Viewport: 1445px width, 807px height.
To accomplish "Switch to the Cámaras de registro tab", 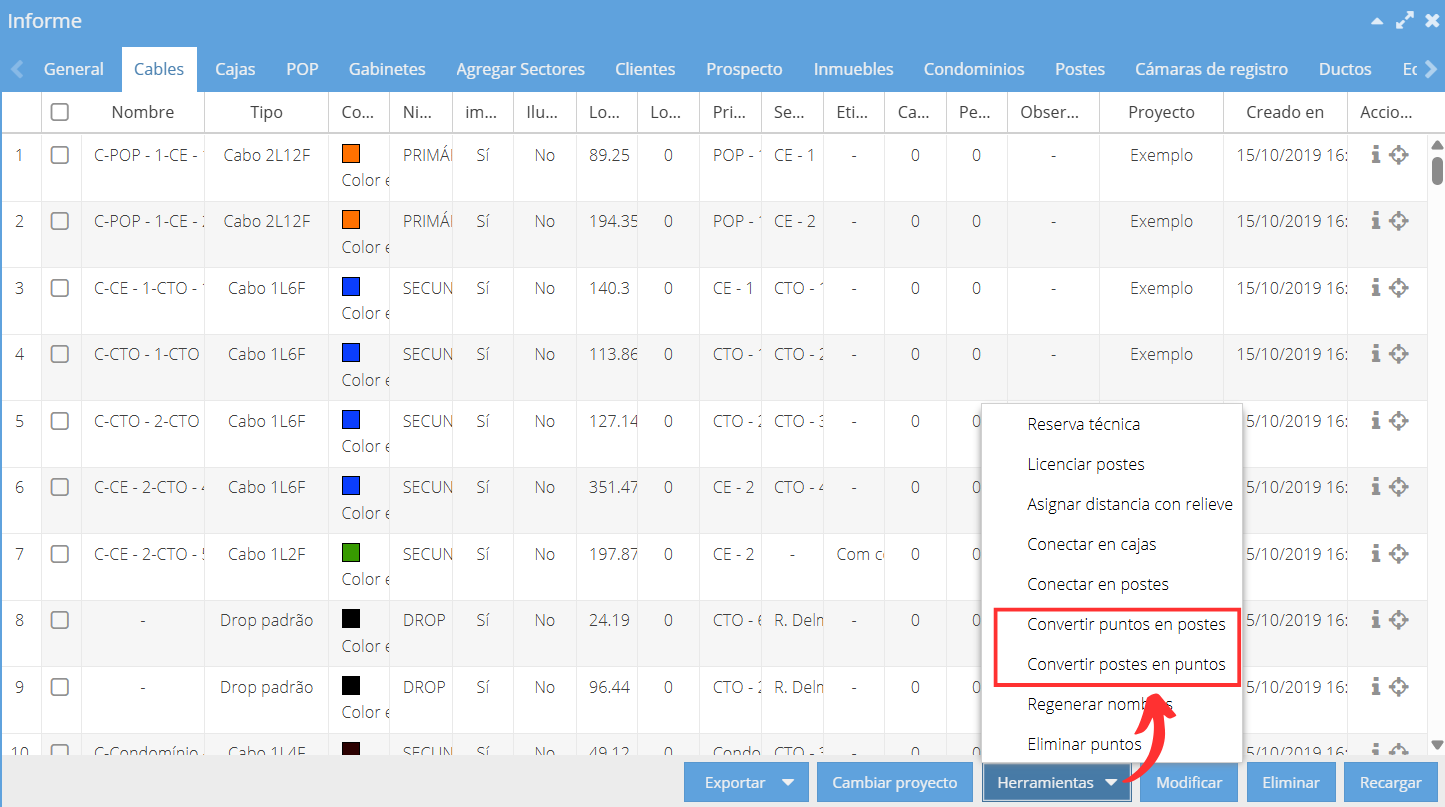I will [x=1211, y=69].
